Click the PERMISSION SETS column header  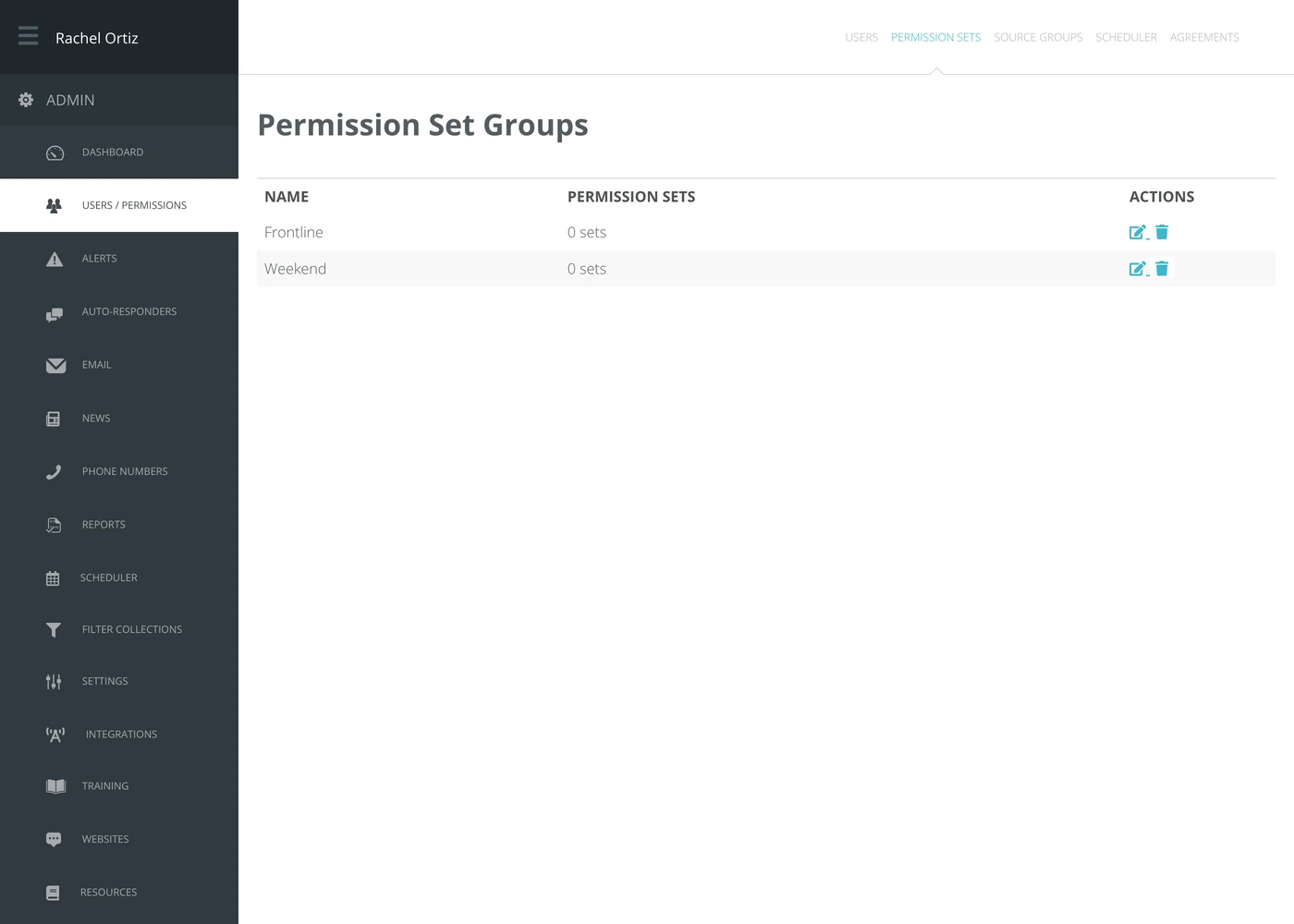pos(631,197)
